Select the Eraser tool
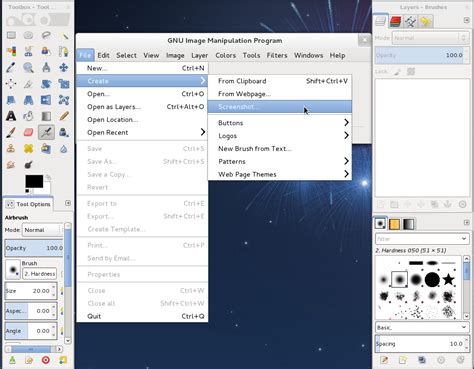This screenshot has height=369, width=474. point(28,132)
